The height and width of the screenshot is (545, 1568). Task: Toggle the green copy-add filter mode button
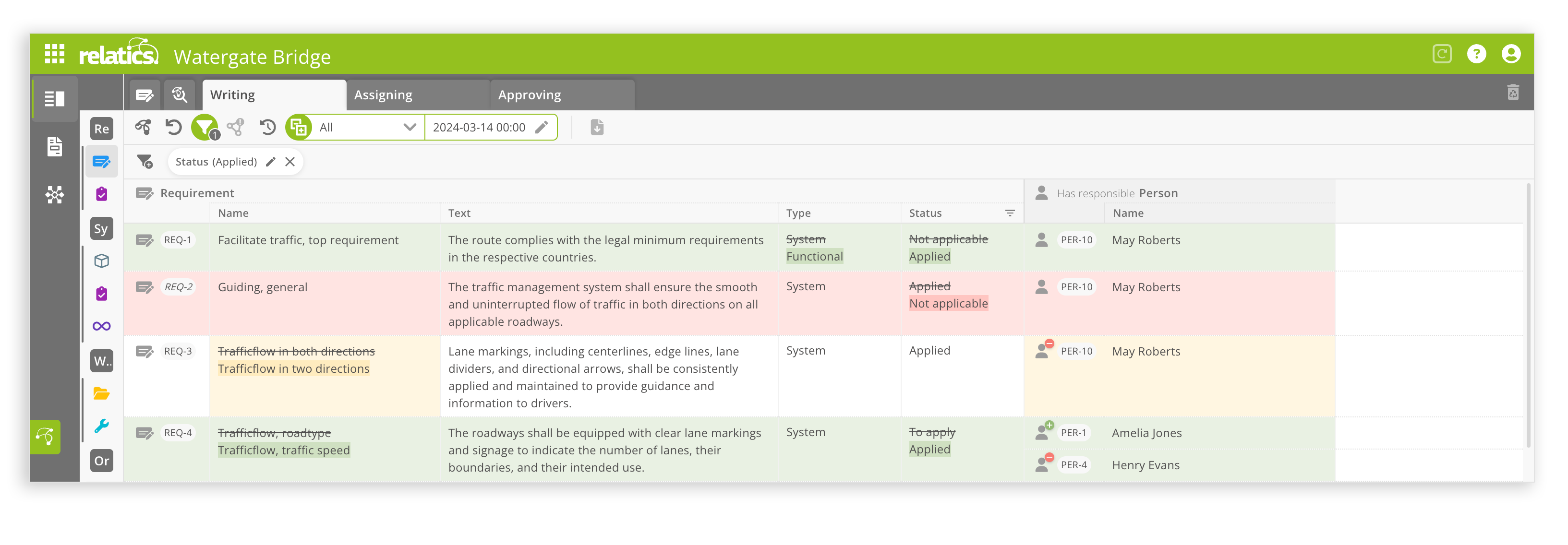click(299, 127)
